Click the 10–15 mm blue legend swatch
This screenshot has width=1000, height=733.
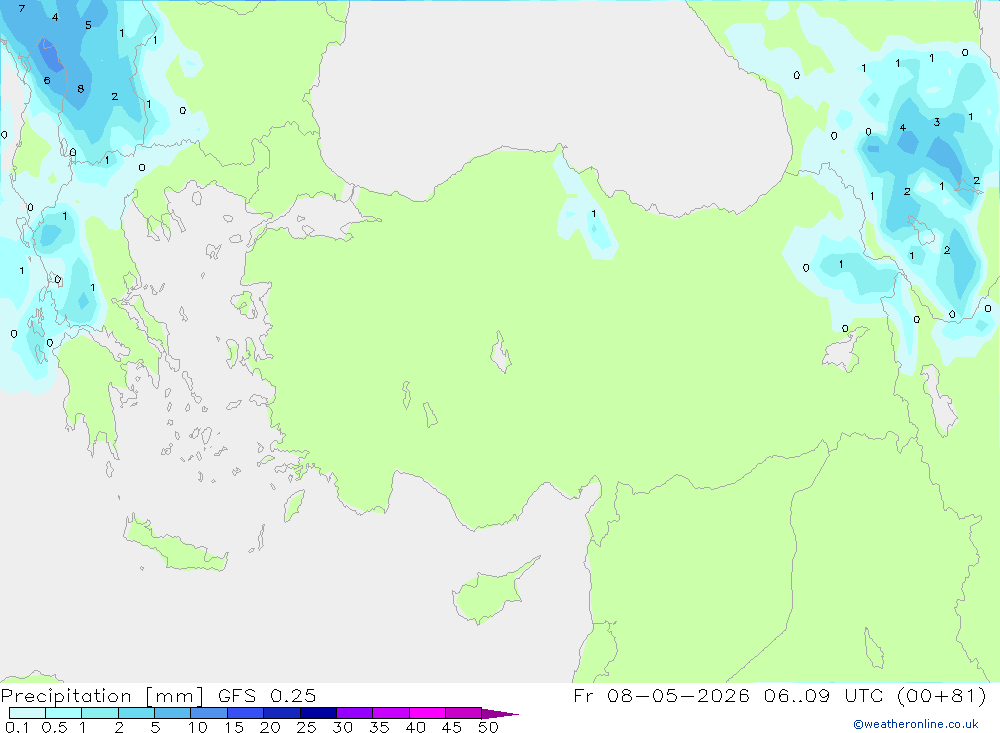point(209,713)
